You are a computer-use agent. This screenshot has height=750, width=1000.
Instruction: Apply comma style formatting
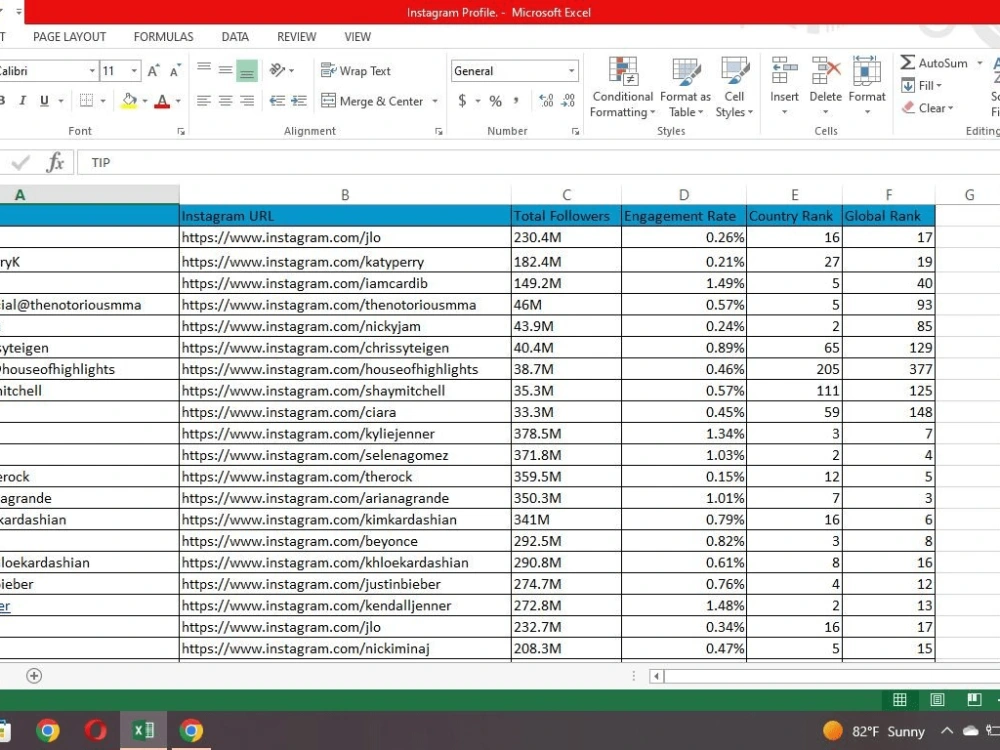click(x=515, y=101)
